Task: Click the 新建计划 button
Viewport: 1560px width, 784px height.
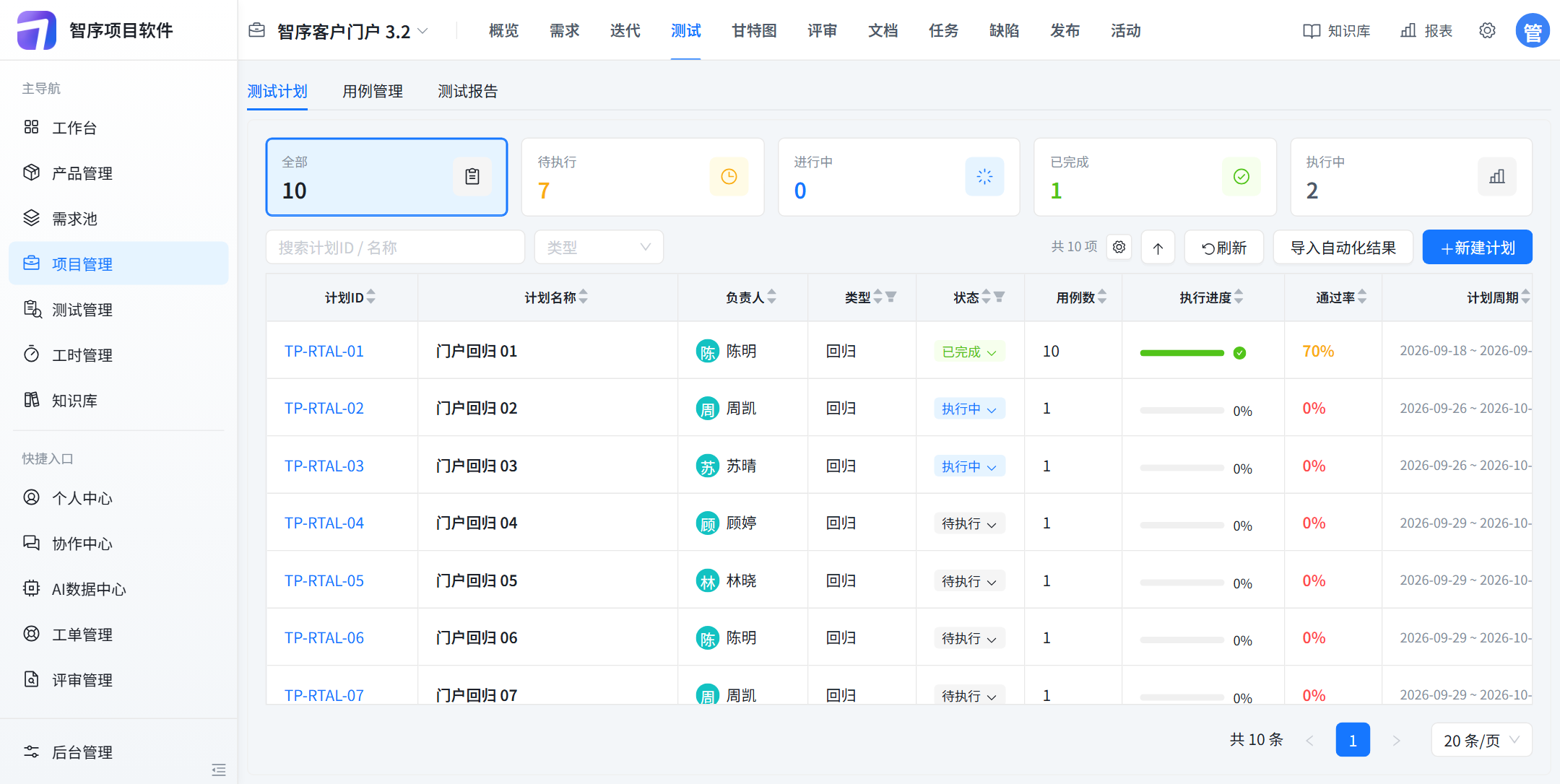Action: point(1478,248)
